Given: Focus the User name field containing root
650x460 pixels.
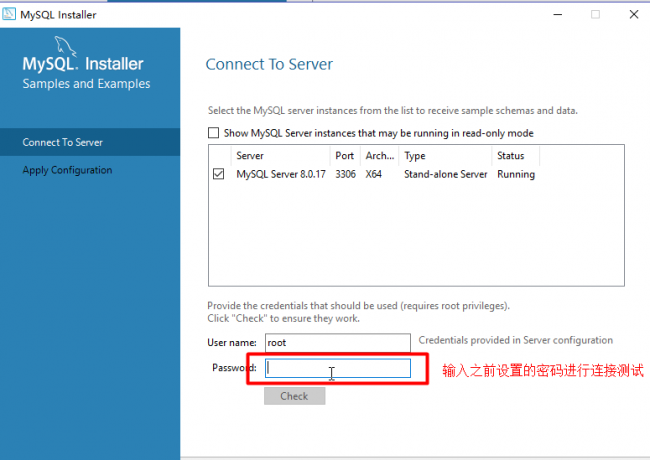Looking at the screenshot, I should [338, 343].
